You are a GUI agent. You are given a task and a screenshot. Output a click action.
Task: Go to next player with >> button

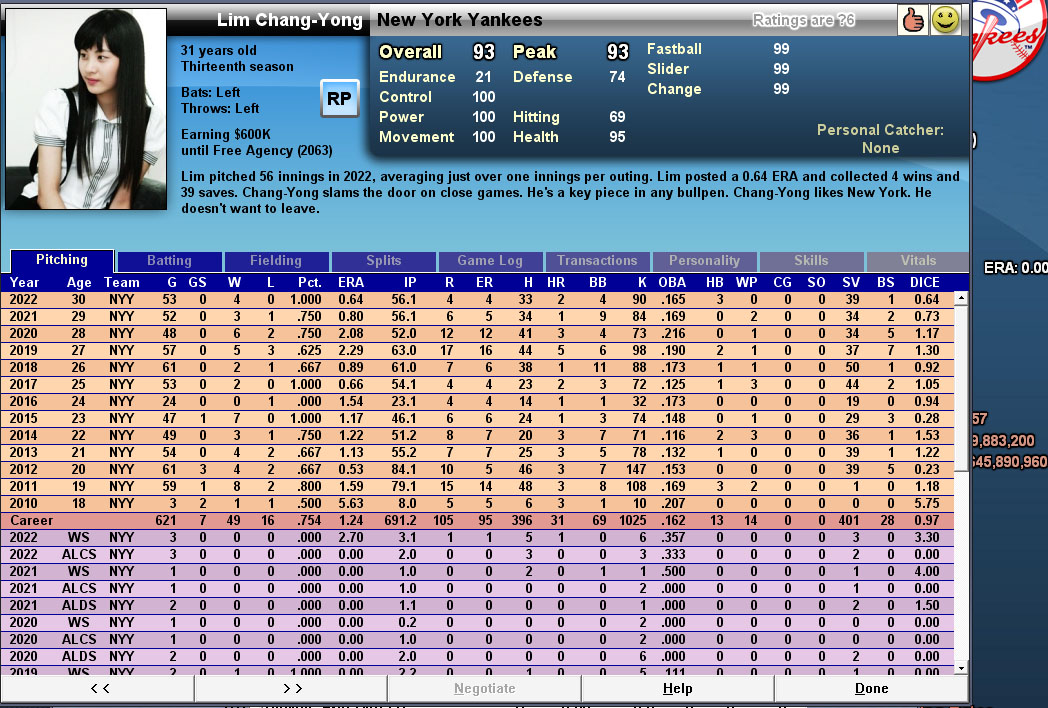(291, 688)
